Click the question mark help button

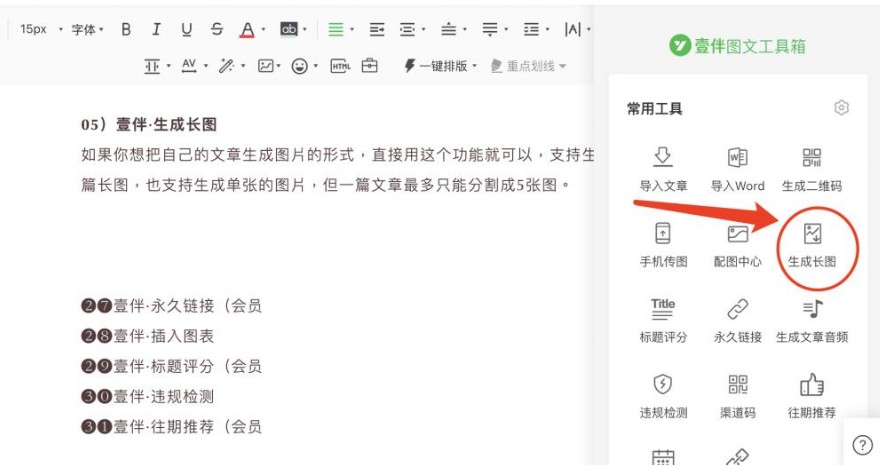pyautogui.click(x=861, y=445)
